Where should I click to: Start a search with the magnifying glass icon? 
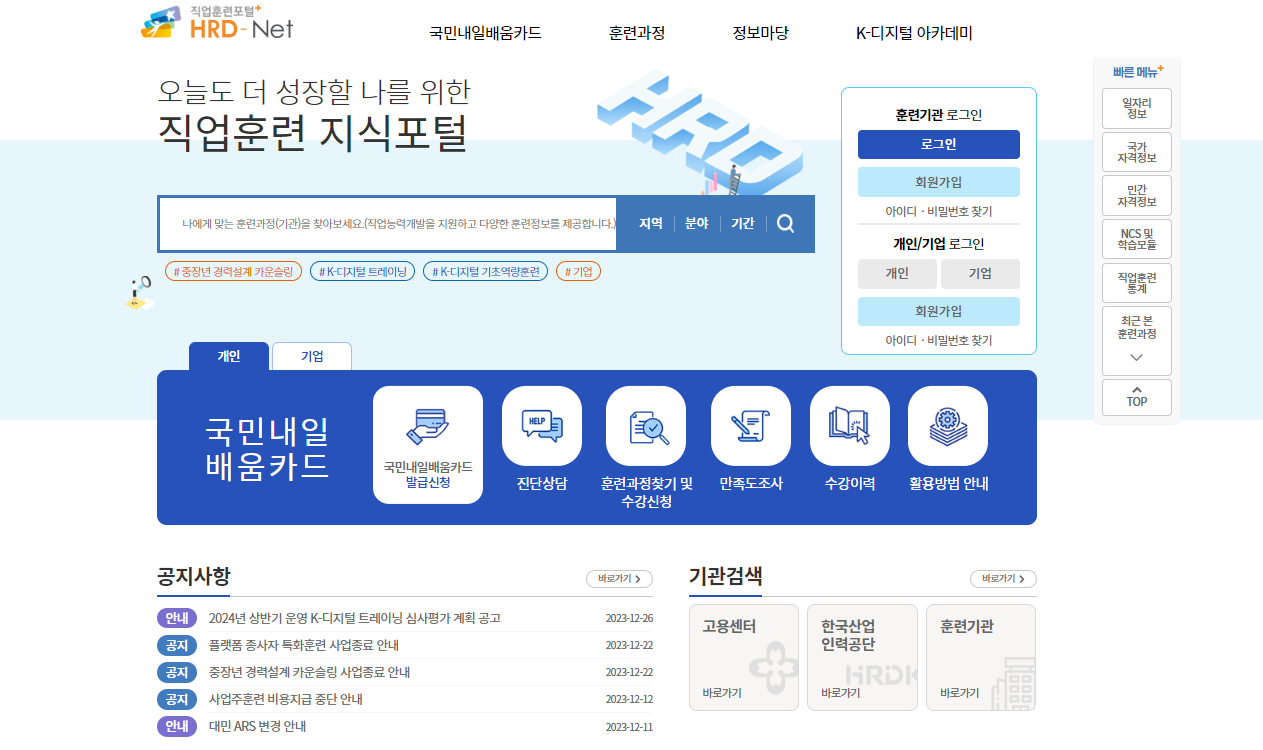785,223
